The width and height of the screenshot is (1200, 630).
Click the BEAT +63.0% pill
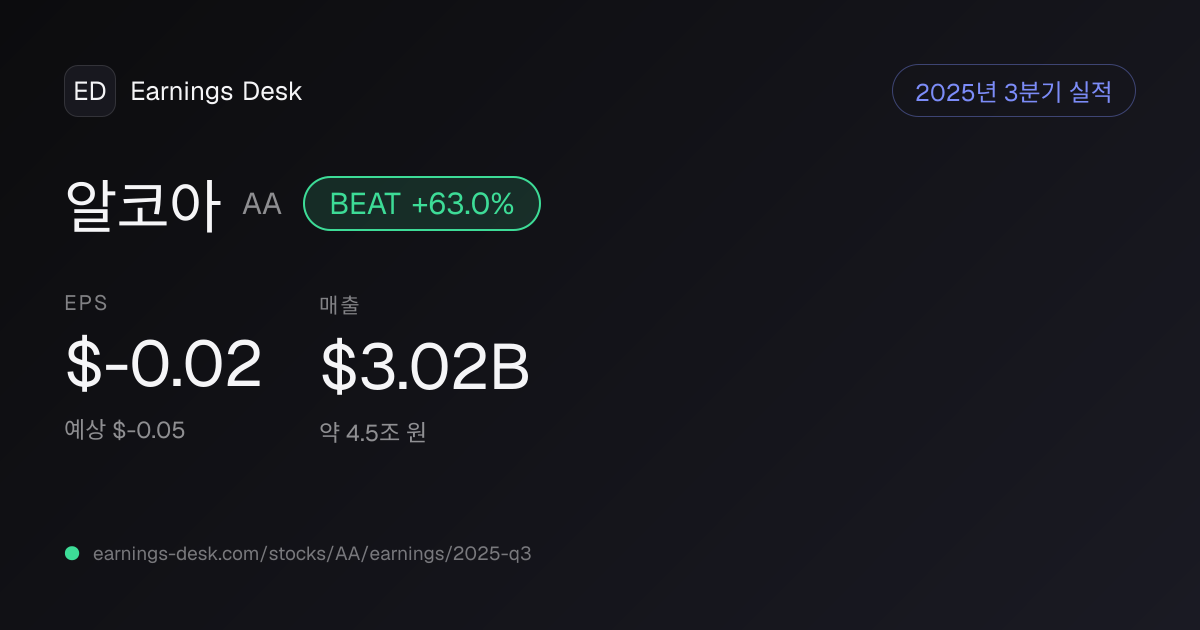[422, 204]
